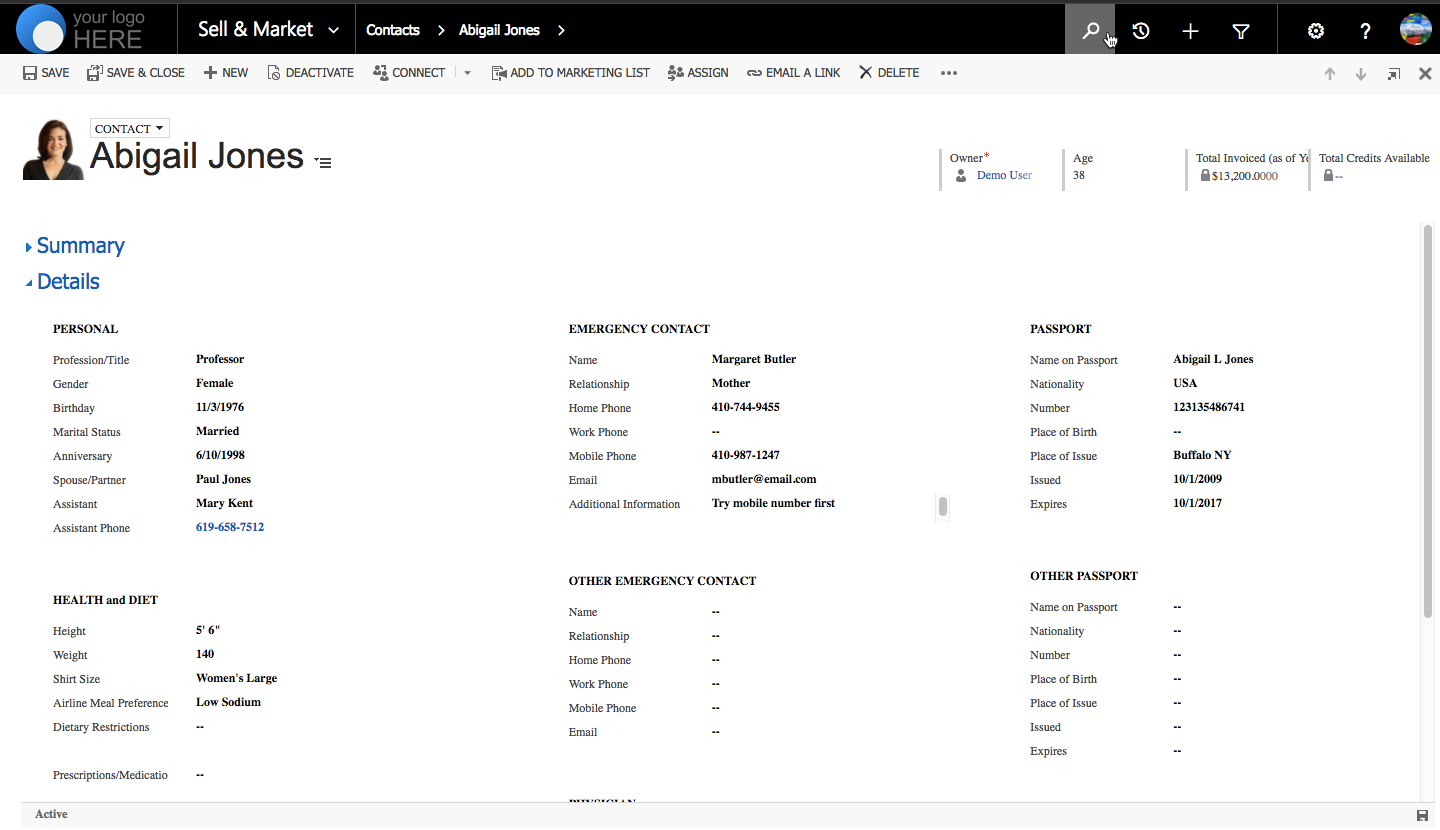Click Save in command bar

[46, 73]
